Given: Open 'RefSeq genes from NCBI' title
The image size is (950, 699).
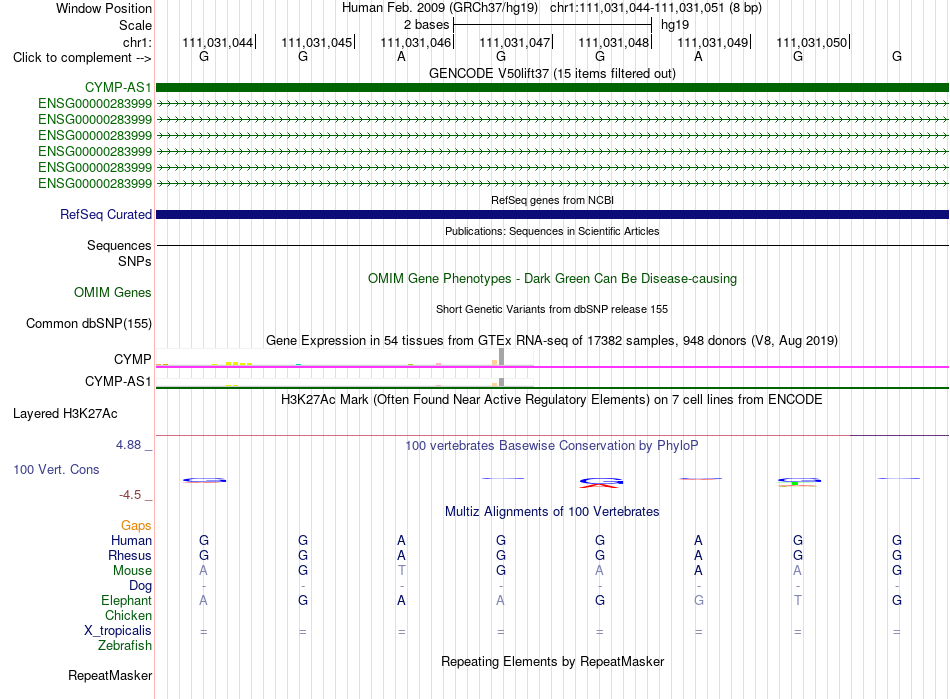Looking at the screenshot, I should pyautogui.click(x=552, y=200).
